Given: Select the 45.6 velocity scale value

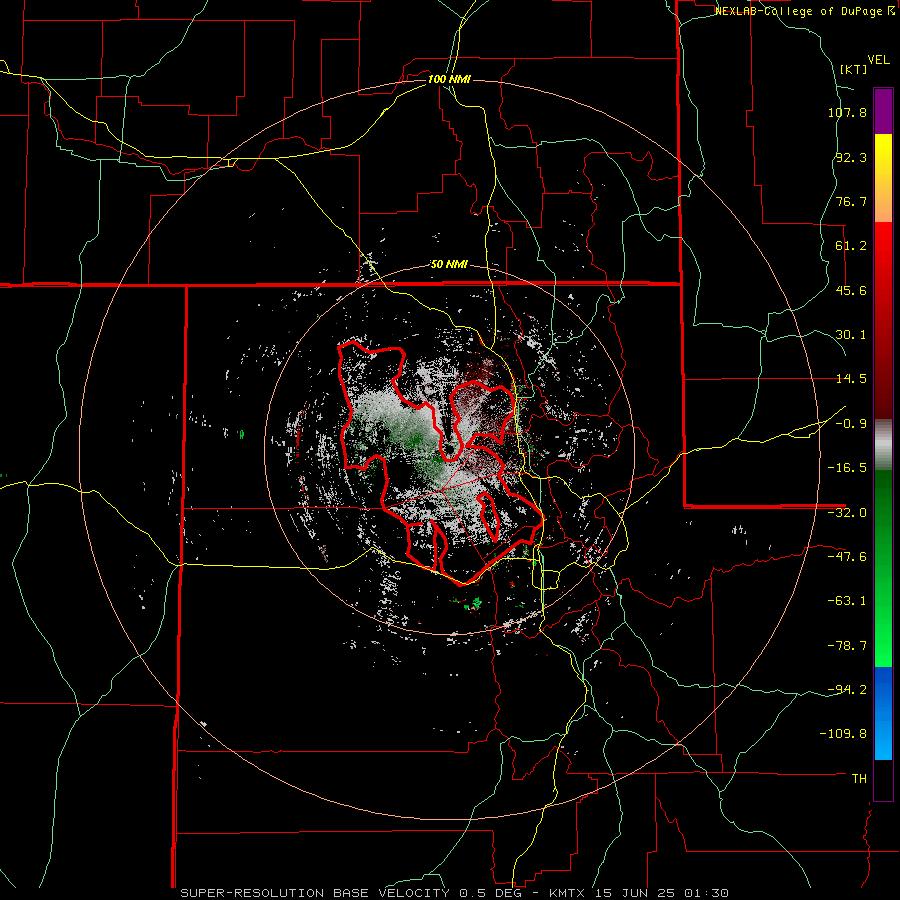Looking at the screenshot, I should [851, 290].
